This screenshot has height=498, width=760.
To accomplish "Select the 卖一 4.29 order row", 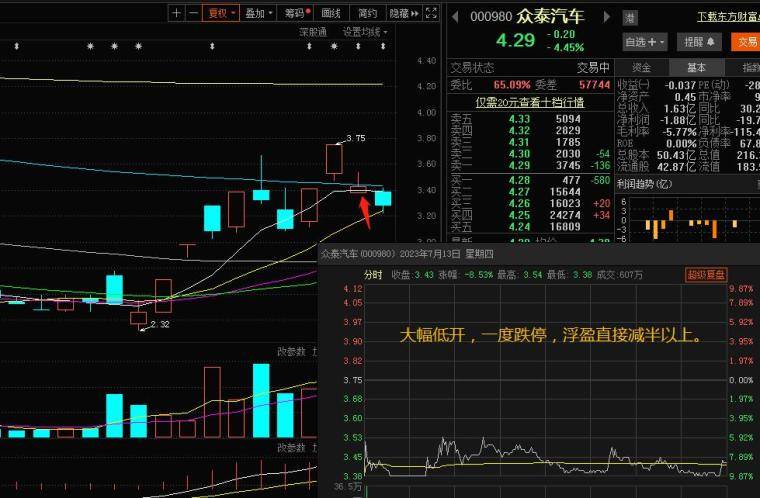I will tap(530, 165).
